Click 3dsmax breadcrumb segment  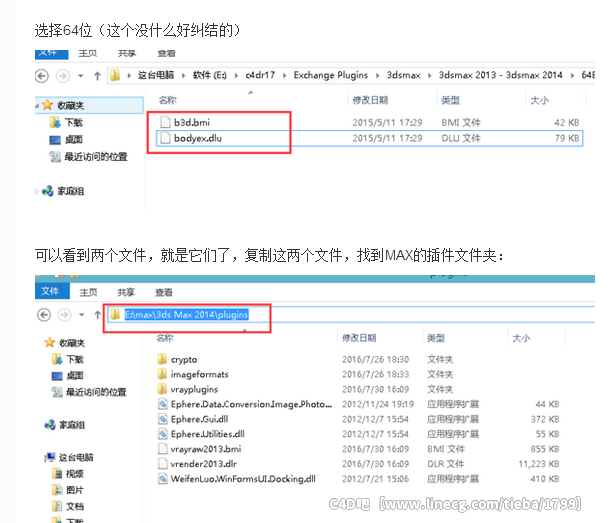[403, 75]
